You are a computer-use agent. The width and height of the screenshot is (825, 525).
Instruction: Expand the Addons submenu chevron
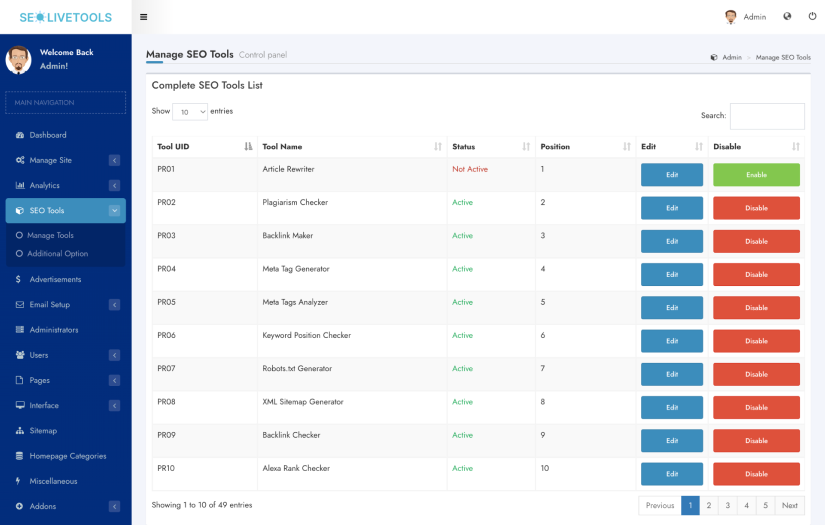115,507
